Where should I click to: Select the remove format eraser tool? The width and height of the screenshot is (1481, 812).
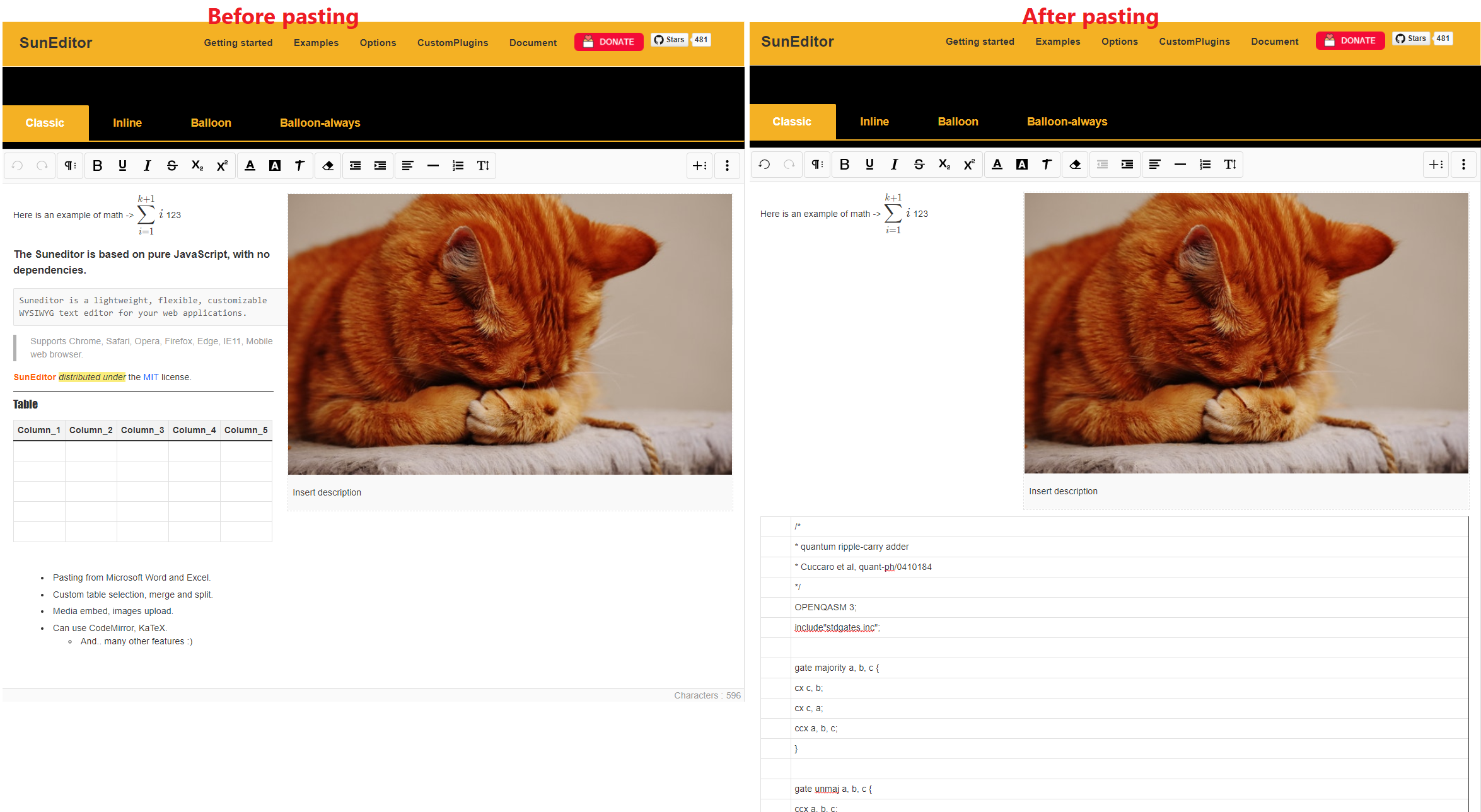coord(328,165)
